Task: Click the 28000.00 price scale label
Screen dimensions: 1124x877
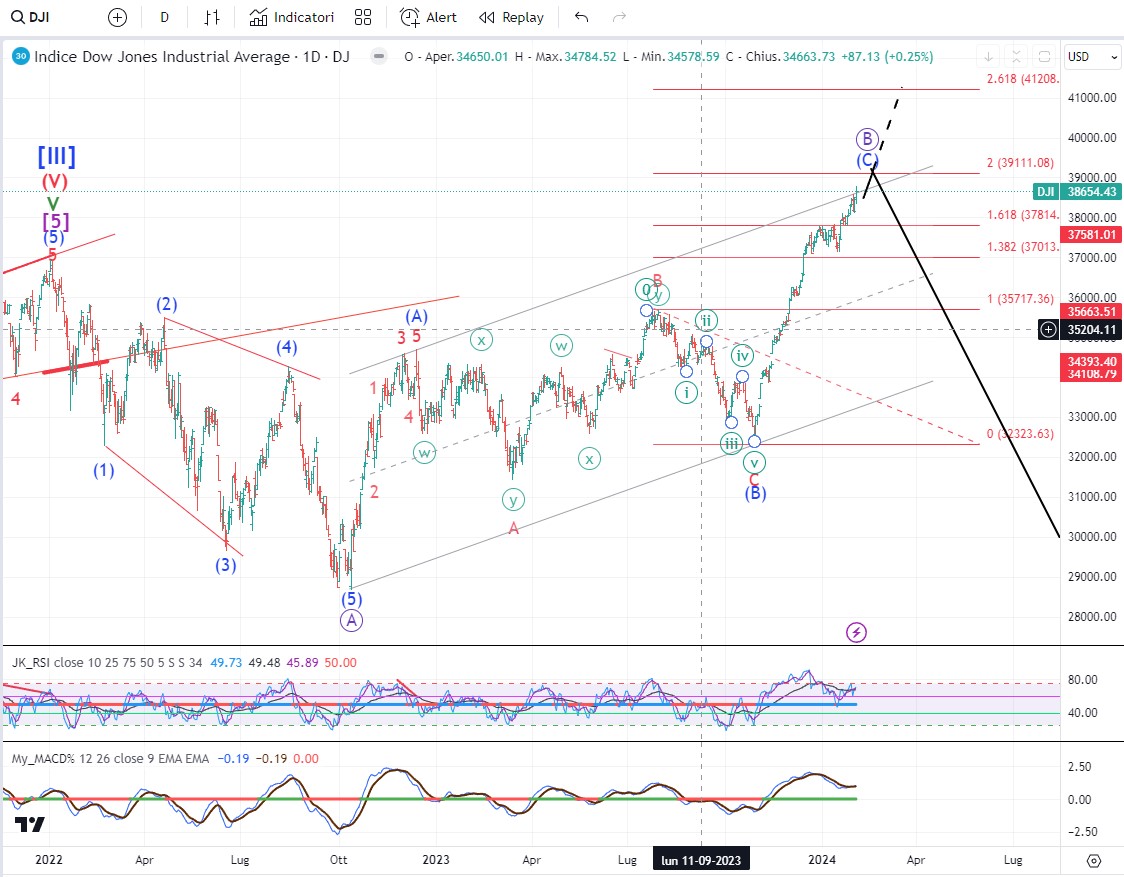Action: point(1092,617)
